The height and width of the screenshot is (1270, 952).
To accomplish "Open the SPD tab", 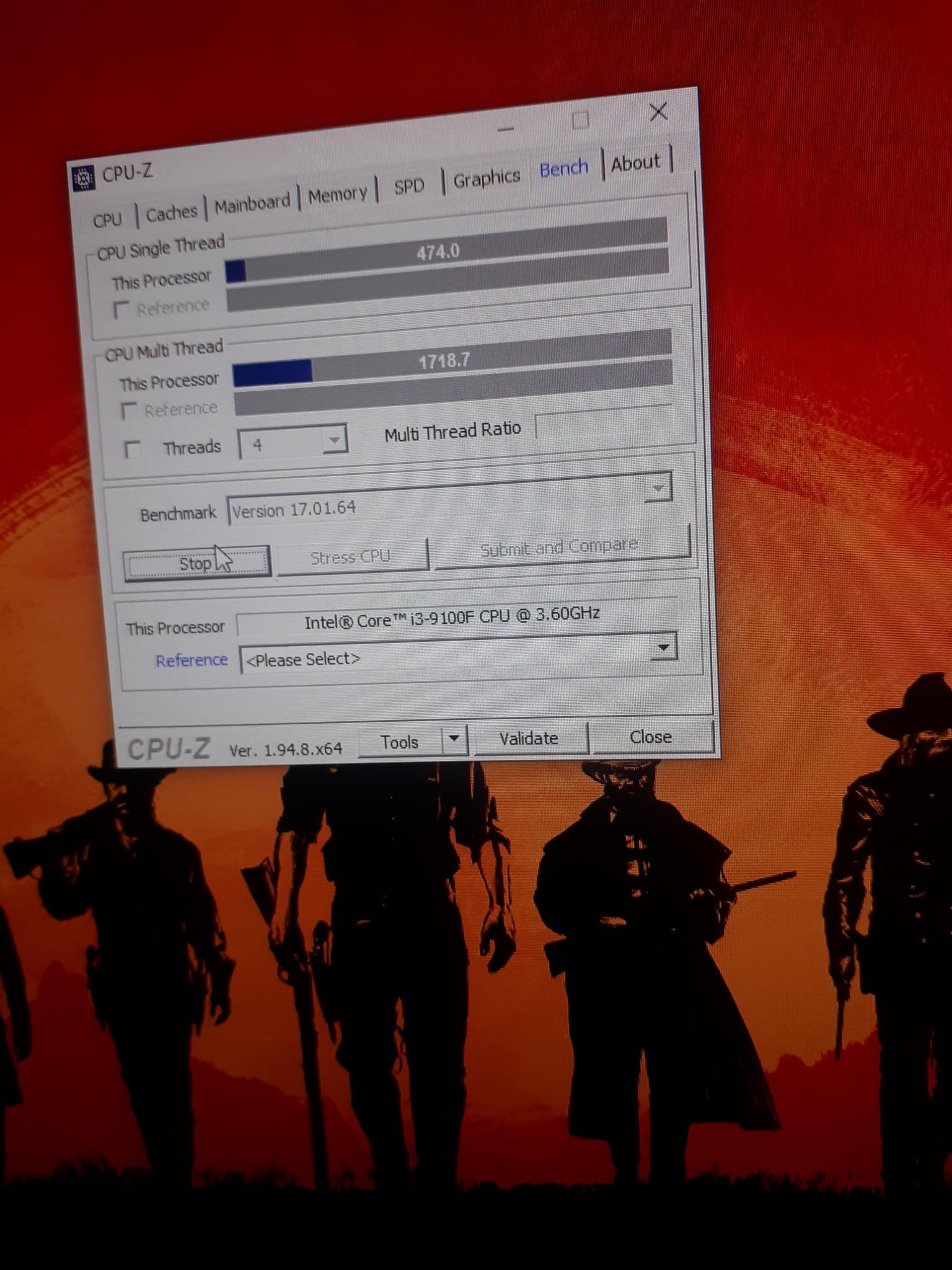I will point(409,186).
